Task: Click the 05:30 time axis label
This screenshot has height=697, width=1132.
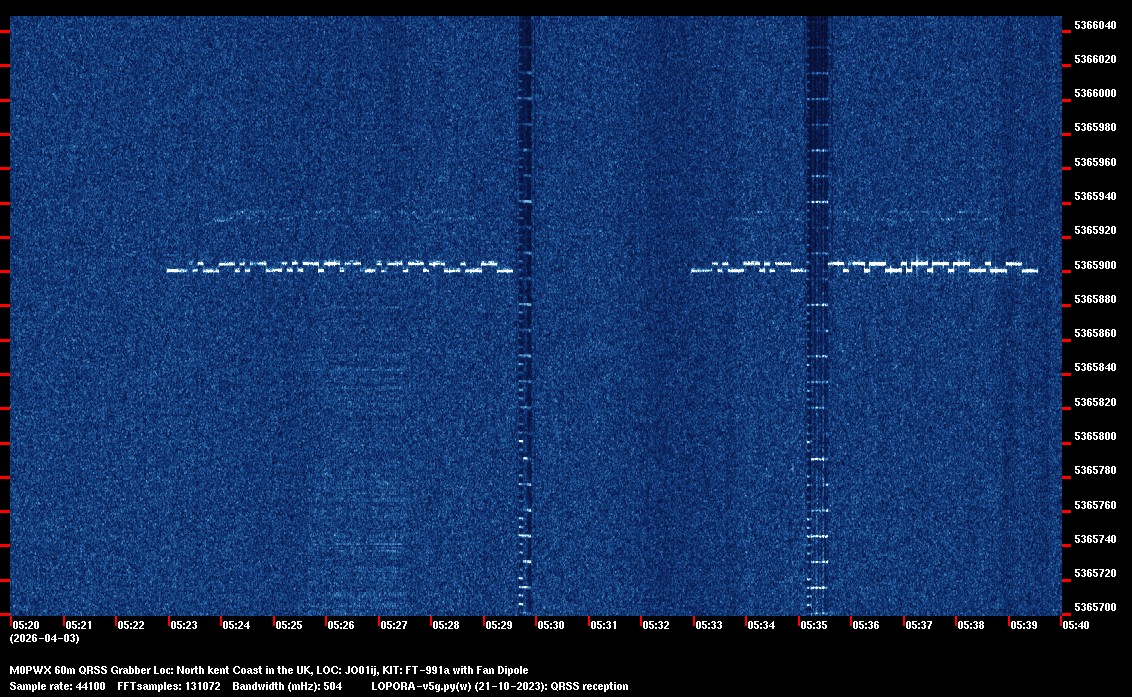Action: pyautogui.click(x=551, y=625)
